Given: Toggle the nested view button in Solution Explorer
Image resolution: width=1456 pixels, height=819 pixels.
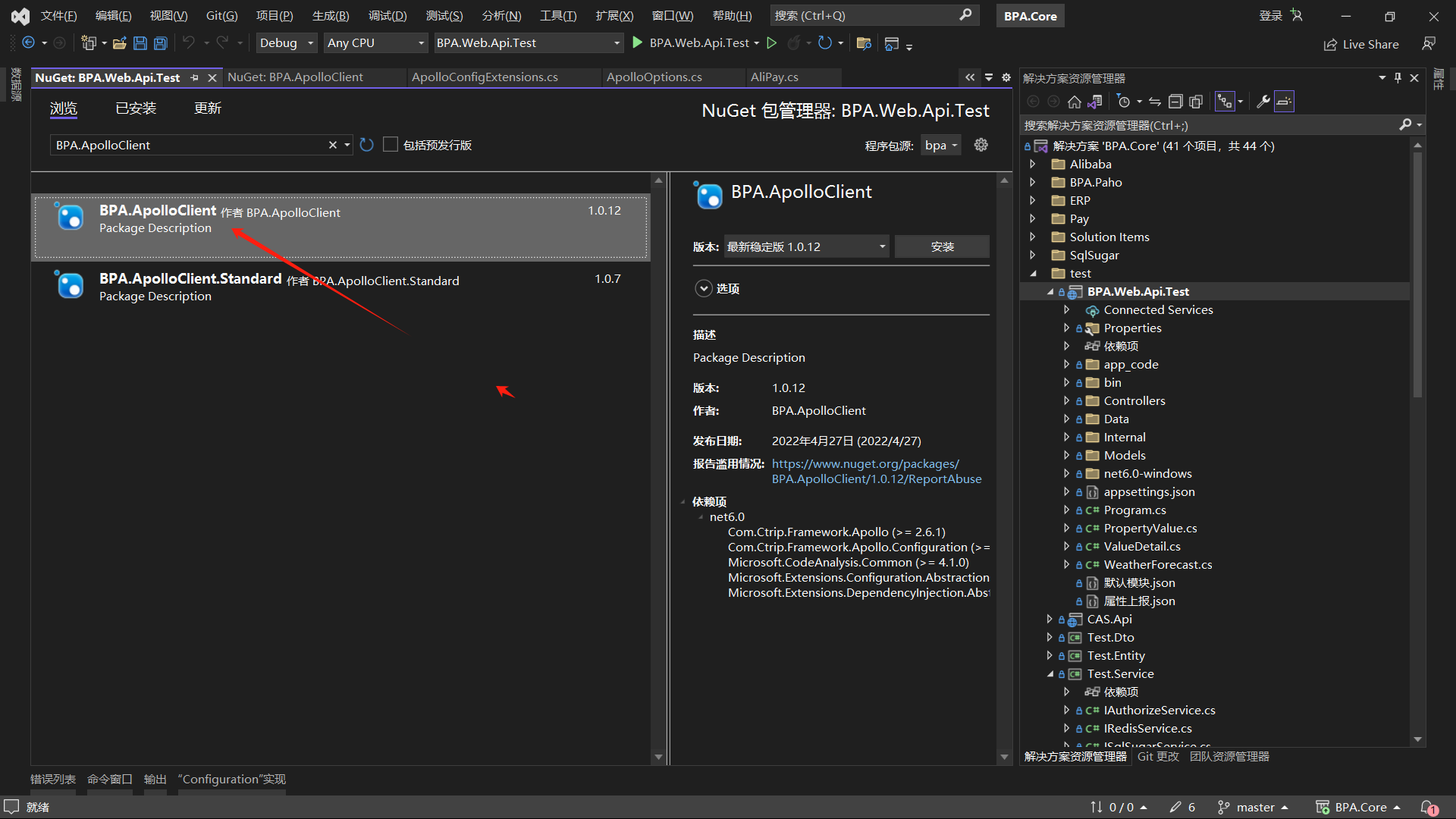Looking at the screenshot, I should click(1225, 102).
